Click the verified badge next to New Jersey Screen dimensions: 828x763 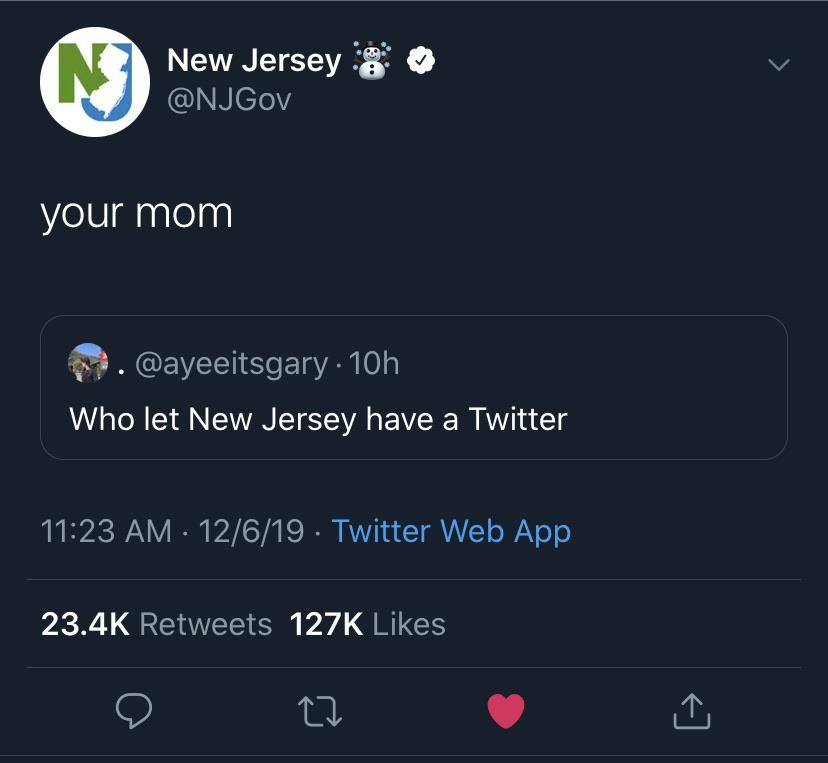[420, 59]
